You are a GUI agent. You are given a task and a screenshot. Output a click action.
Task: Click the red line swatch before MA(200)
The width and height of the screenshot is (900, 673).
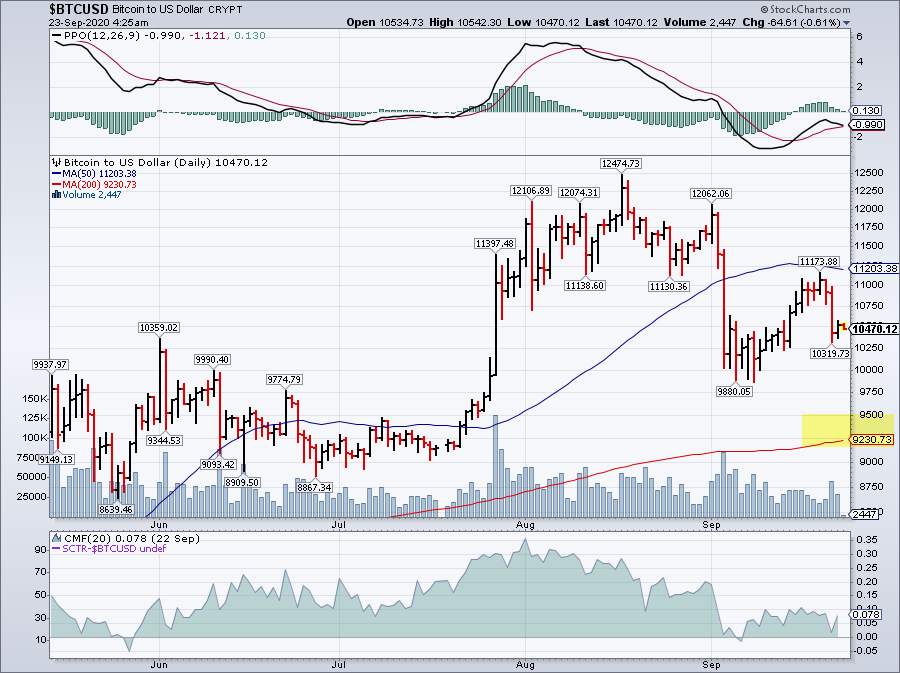pos(56,184)
